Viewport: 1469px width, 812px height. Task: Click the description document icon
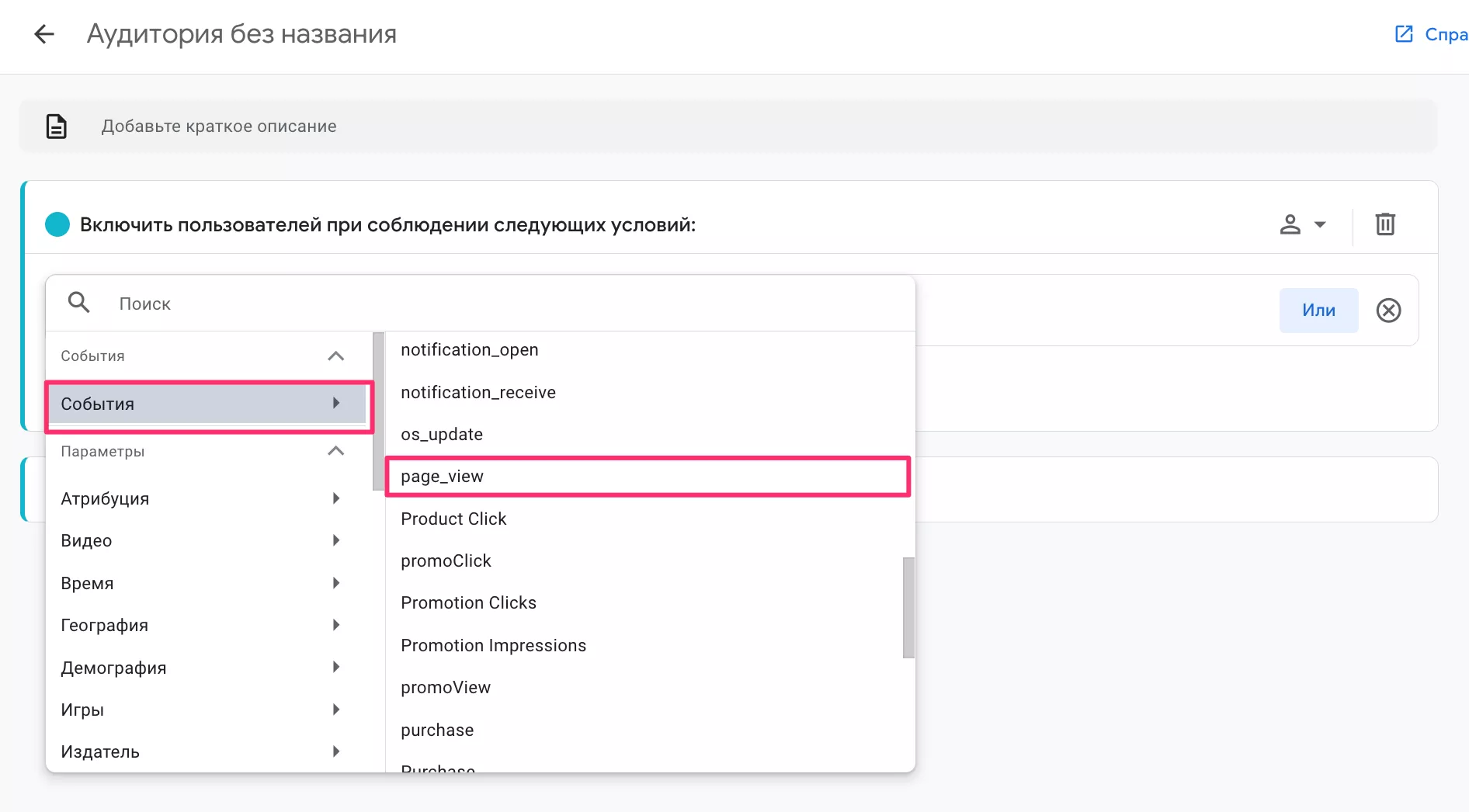pos(57,126)
